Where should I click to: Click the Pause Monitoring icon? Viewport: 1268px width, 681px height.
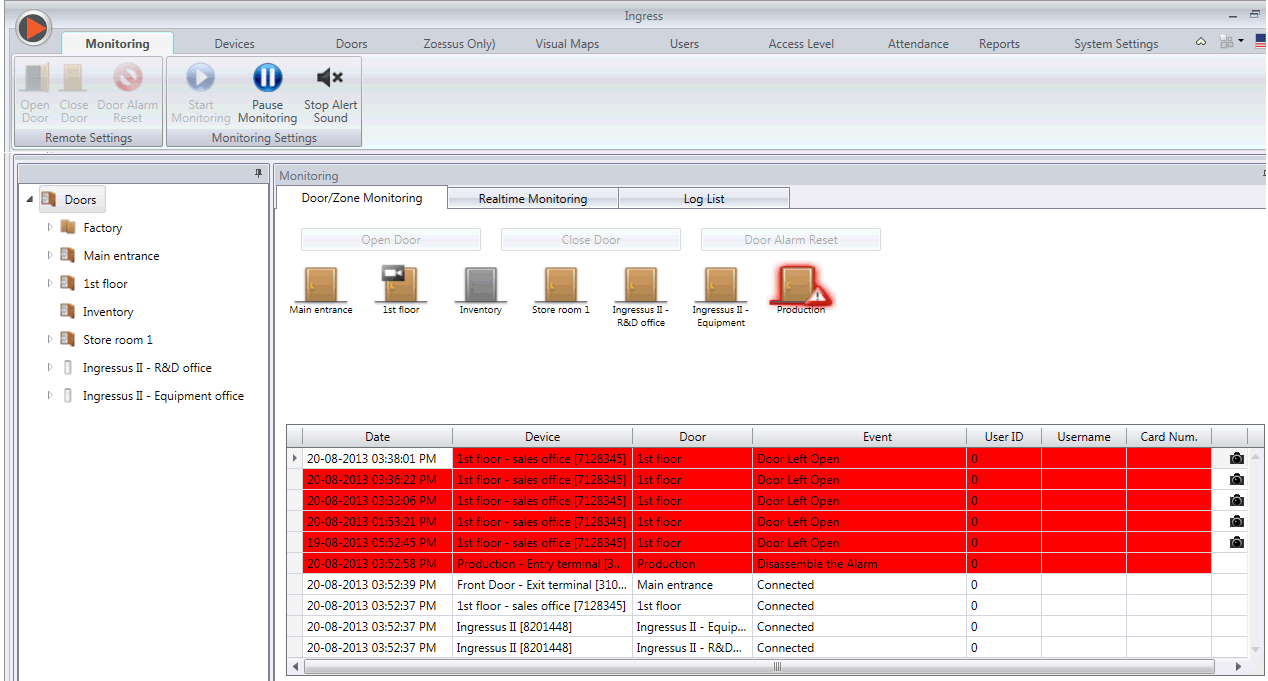267,79
